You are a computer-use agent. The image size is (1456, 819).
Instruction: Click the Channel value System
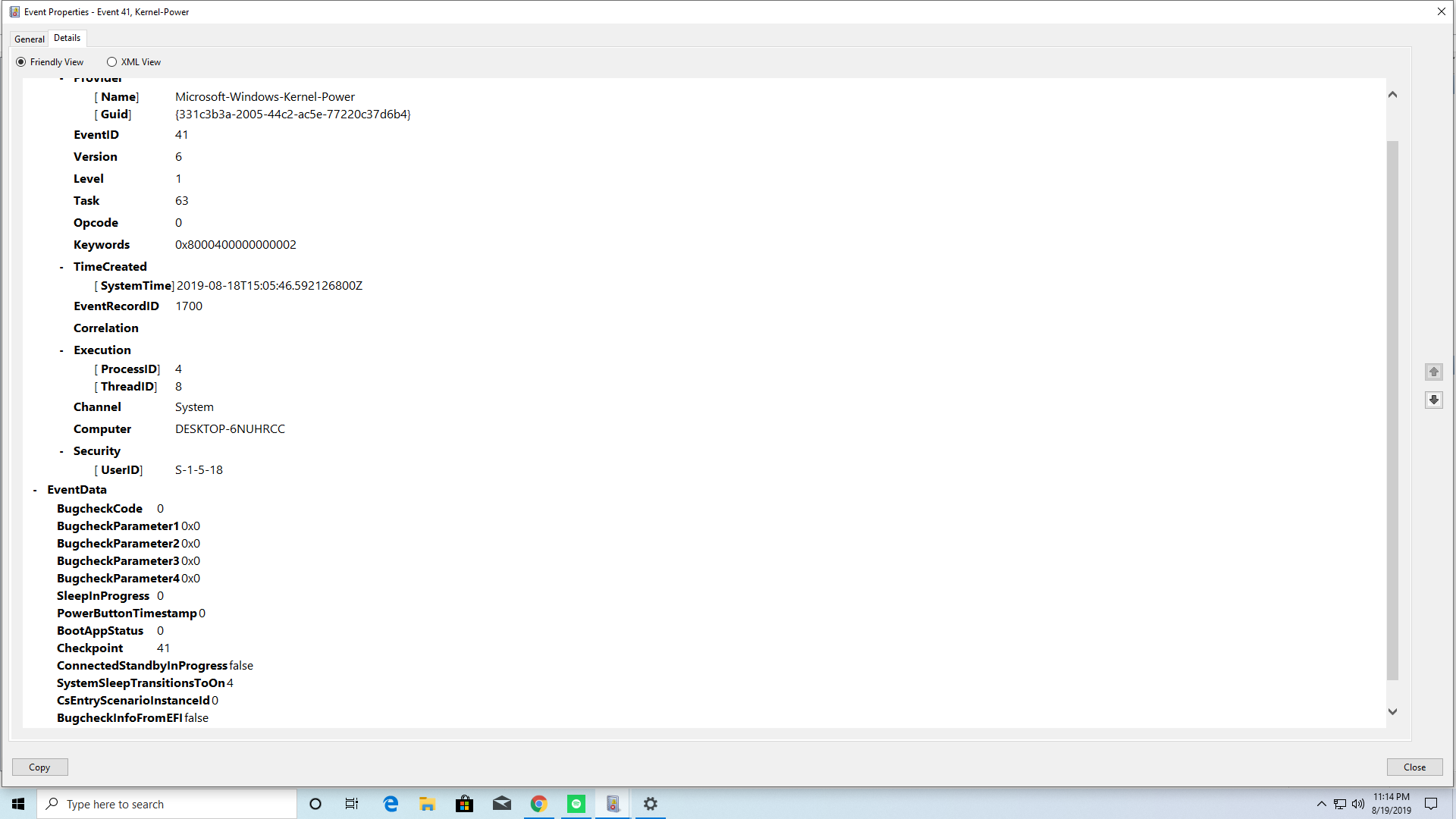pos(194,407)
